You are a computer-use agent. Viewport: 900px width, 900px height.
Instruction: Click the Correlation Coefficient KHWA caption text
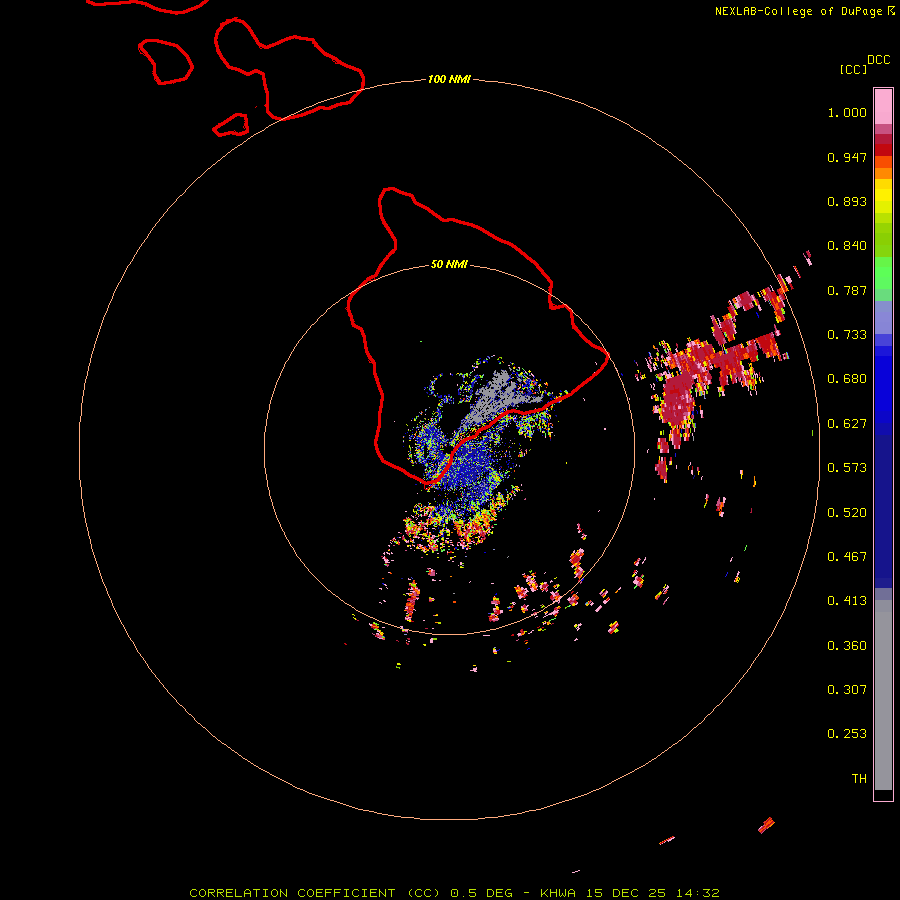(454, 893)
